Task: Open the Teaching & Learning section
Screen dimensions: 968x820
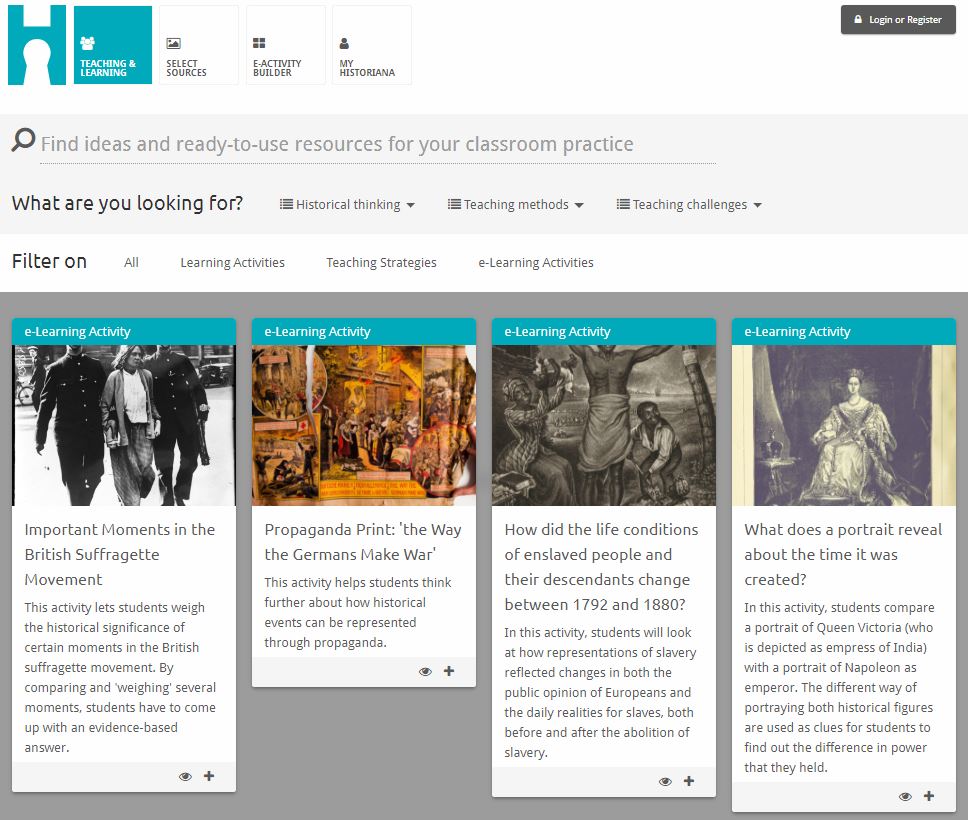Action: (113, 44)
